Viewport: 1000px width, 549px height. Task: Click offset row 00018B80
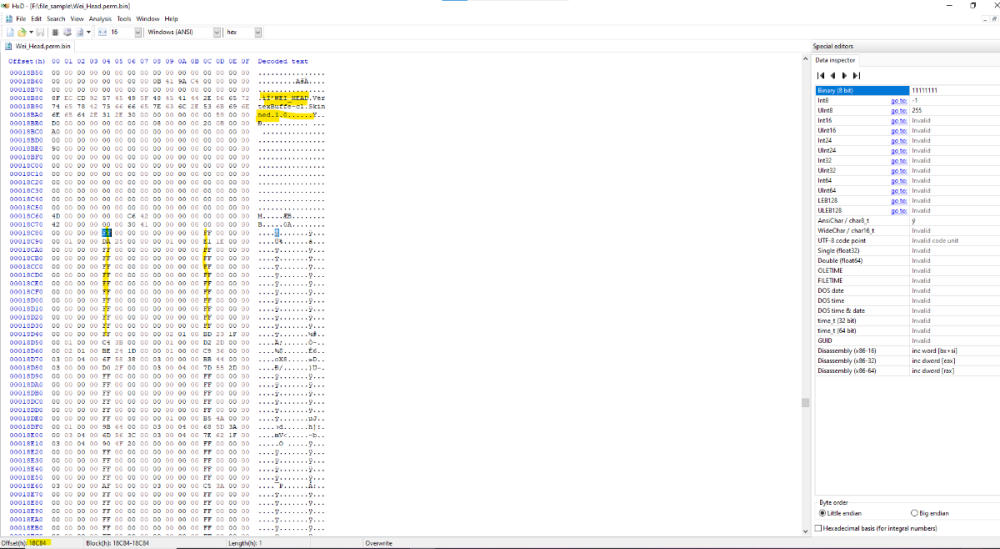point(26,98)
